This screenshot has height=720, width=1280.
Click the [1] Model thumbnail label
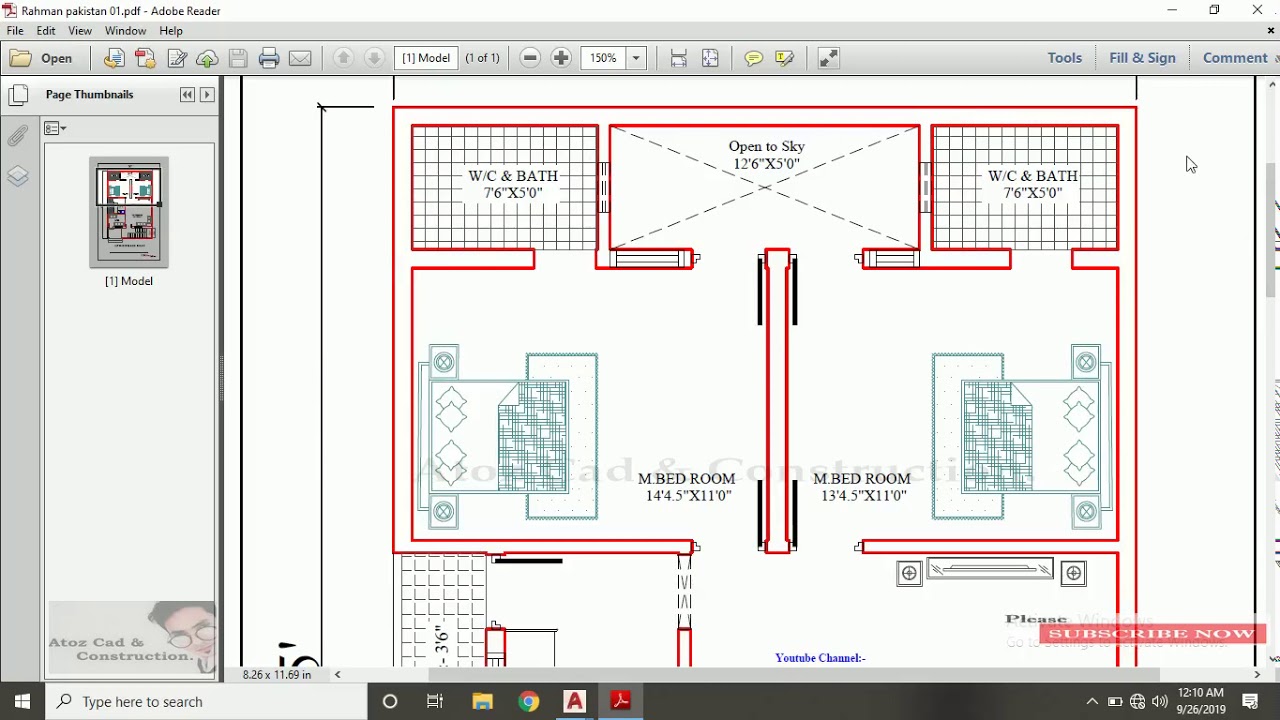(x=129, y=281)
